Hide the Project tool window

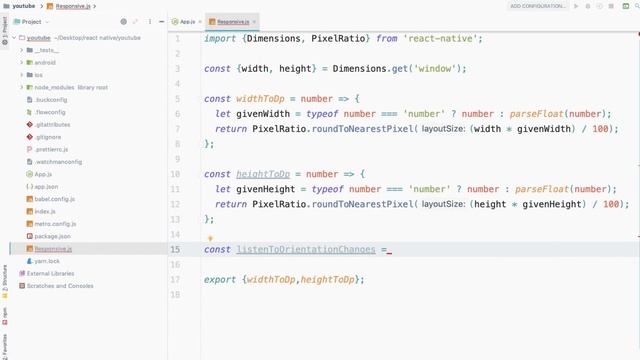click(162, 22)
